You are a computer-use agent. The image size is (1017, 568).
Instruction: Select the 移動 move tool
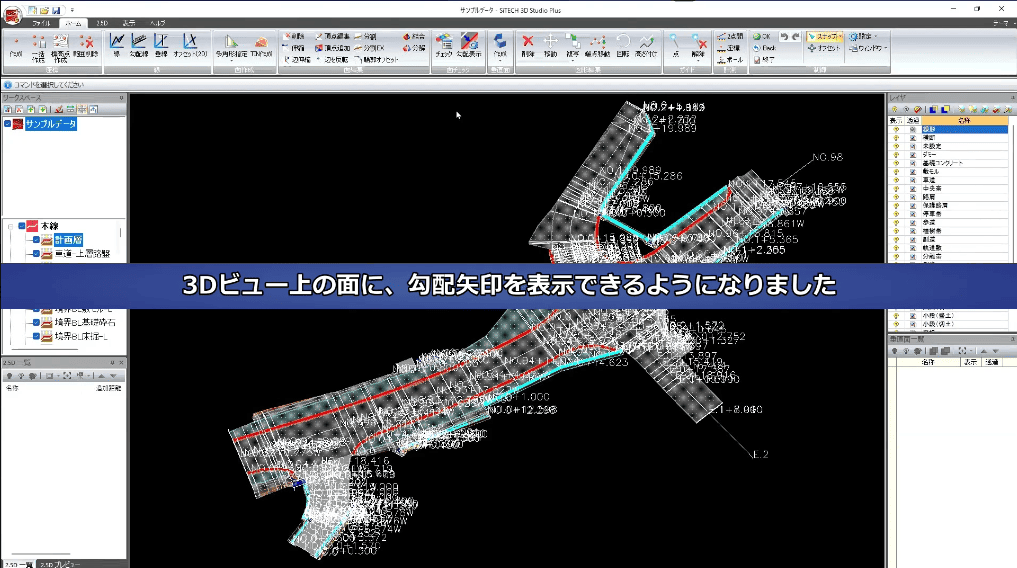(550, 45)
